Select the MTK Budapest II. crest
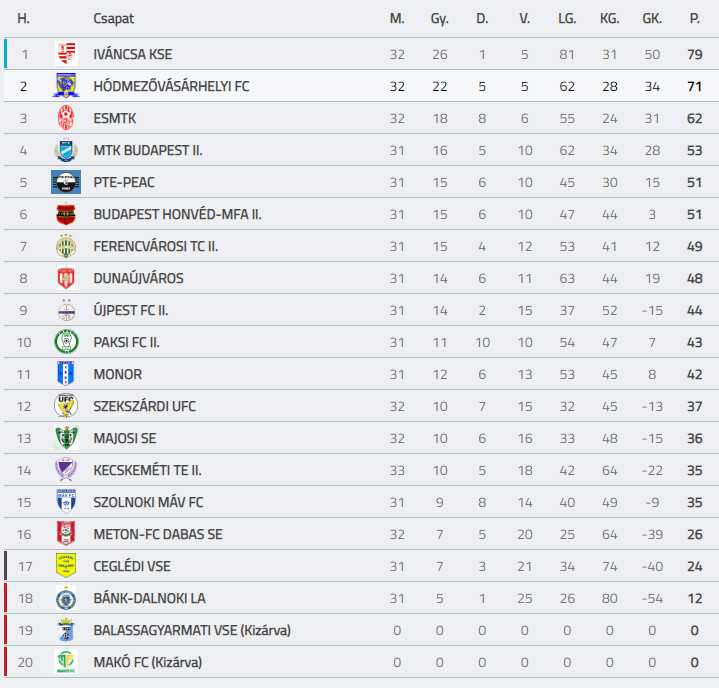 click(x=66, y=150)
